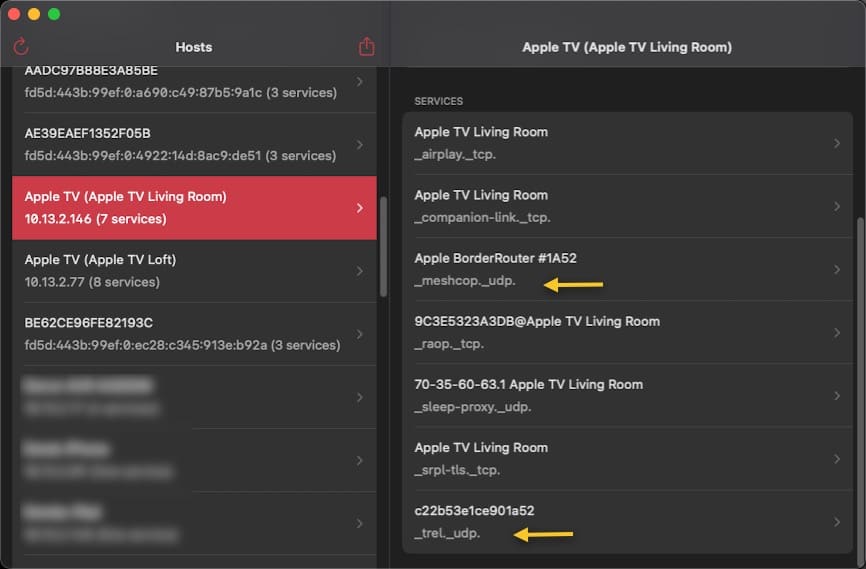
Task: Expand chevron of _srpl-tls._tcp. row
Action: point(837,459)
